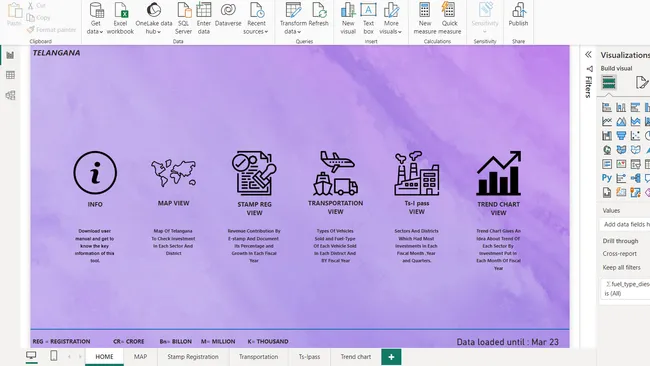The image size is (650, 366).
Task: Select the line chart visual
Action: [x=607, y=121]
